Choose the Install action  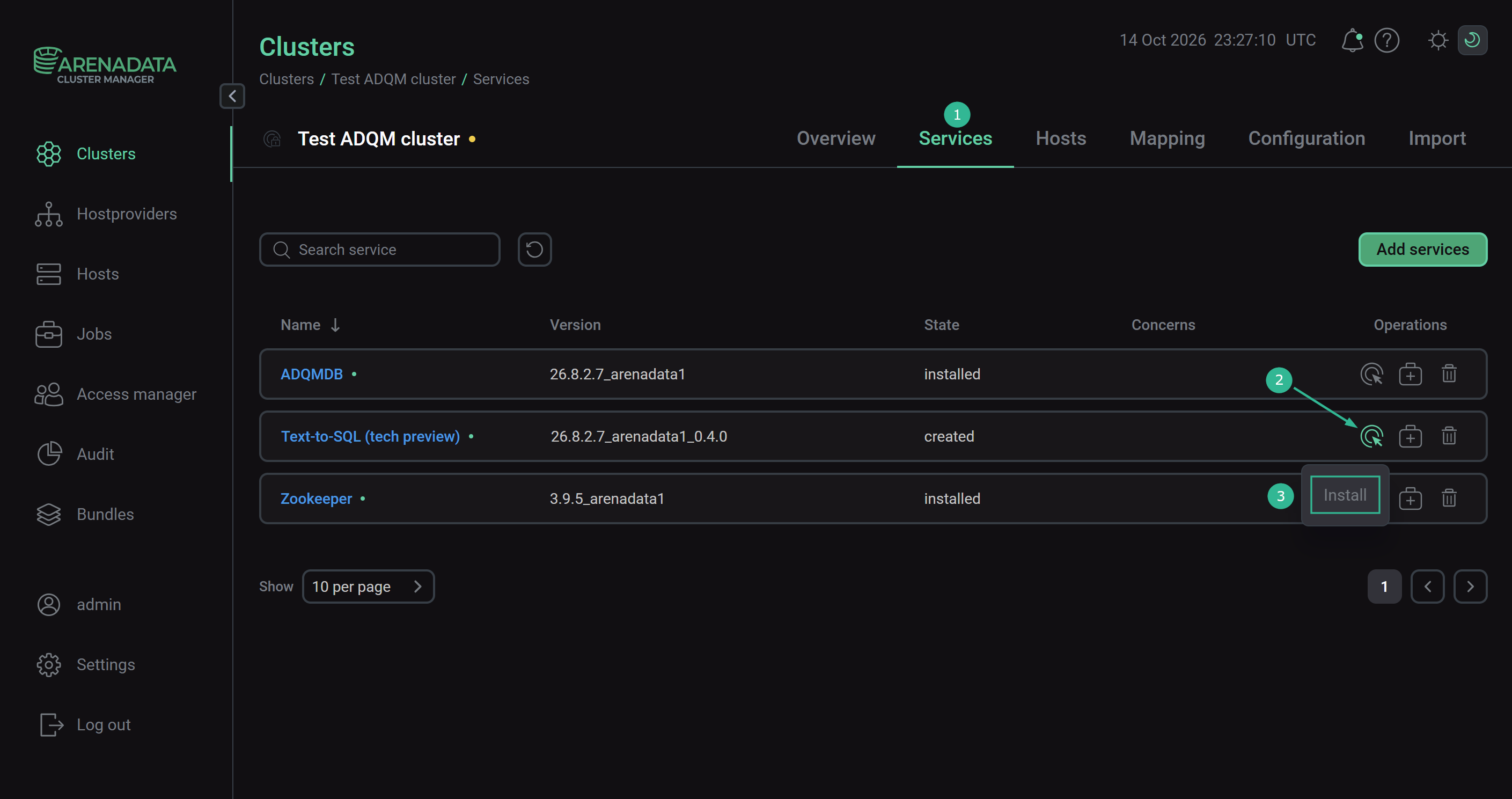1345,495
